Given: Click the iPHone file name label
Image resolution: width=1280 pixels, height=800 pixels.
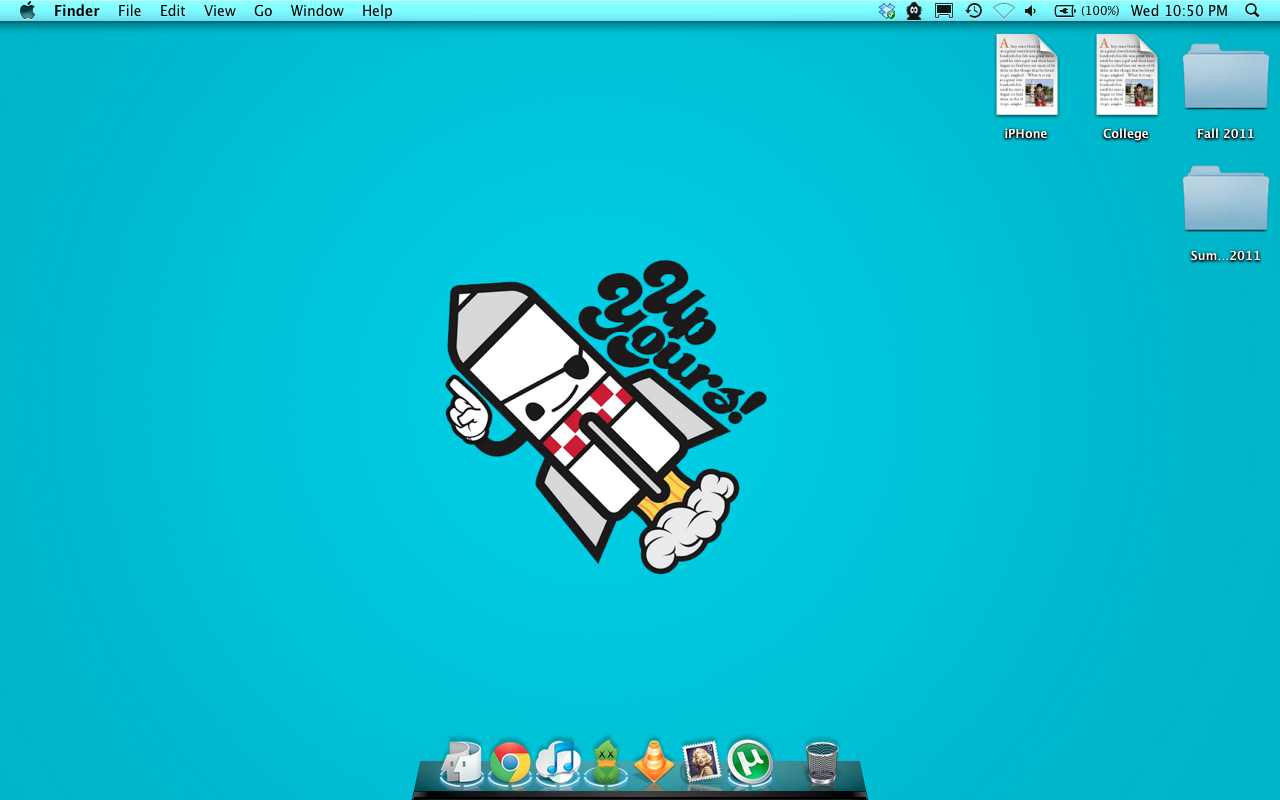Looking at the screenshot, I should 1026,134.
